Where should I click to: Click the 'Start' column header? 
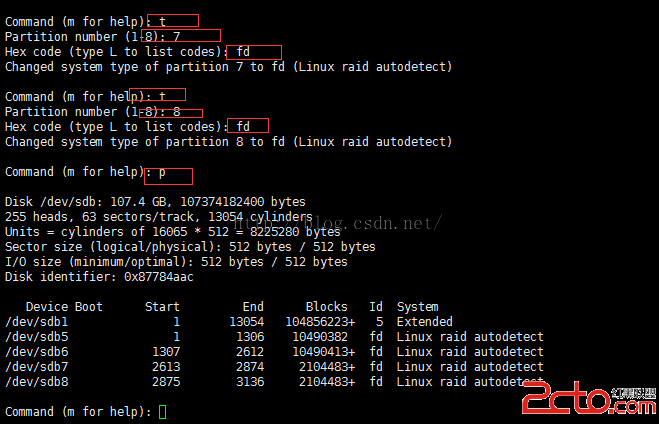pyautogui.click(x=162, y=307)
